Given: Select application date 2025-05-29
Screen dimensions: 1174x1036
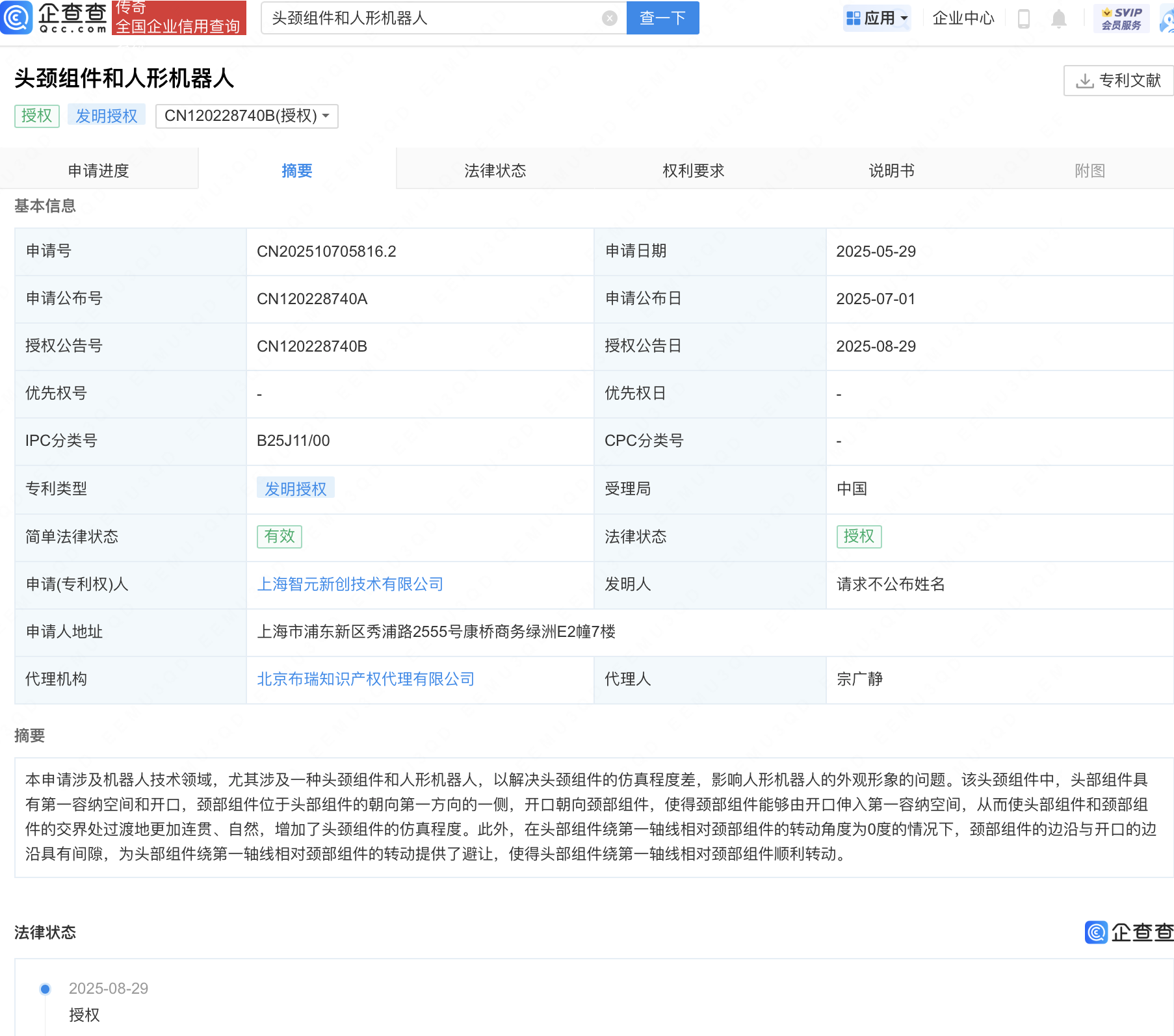Looking at the screenshot, I should [876, 252].
